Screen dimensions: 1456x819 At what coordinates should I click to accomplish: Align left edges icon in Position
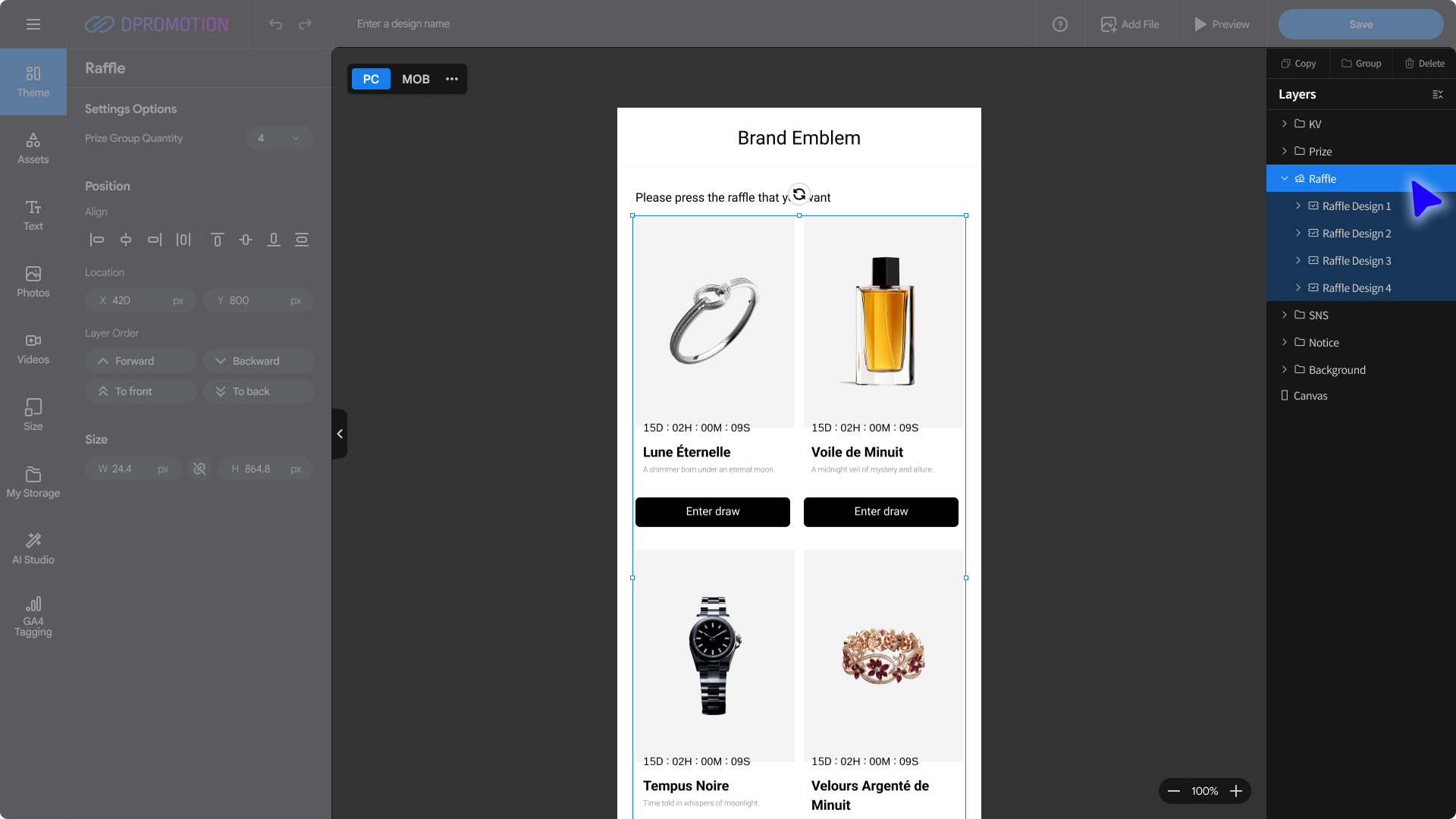[x=96, y=240]
